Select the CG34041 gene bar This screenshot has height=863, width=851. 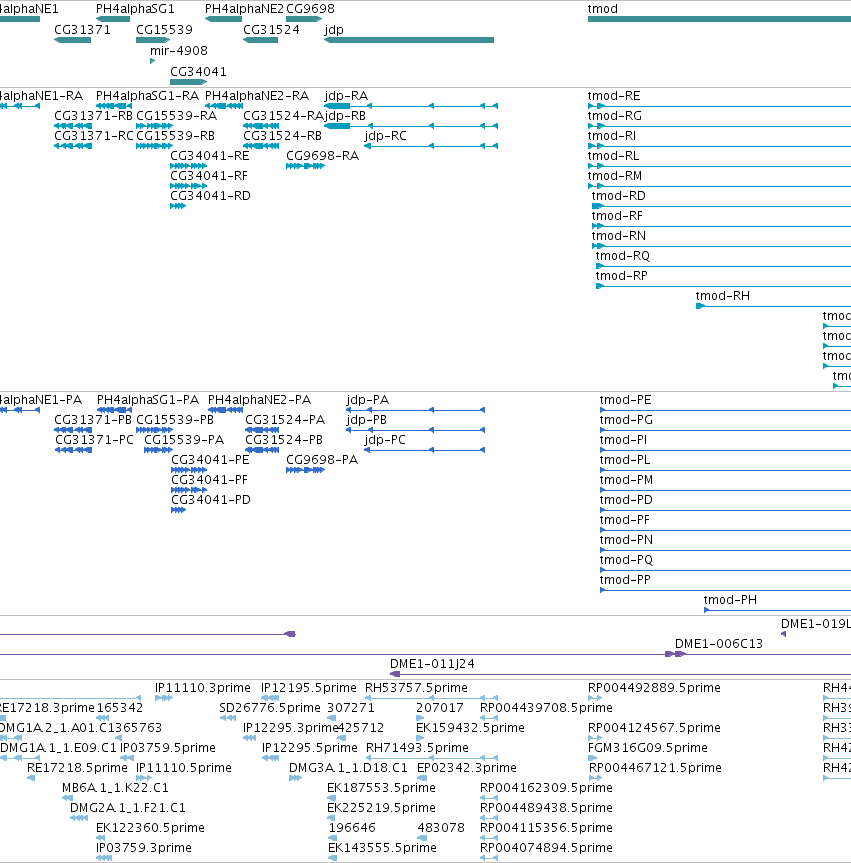pyautogui.click(x=188, y=82)
